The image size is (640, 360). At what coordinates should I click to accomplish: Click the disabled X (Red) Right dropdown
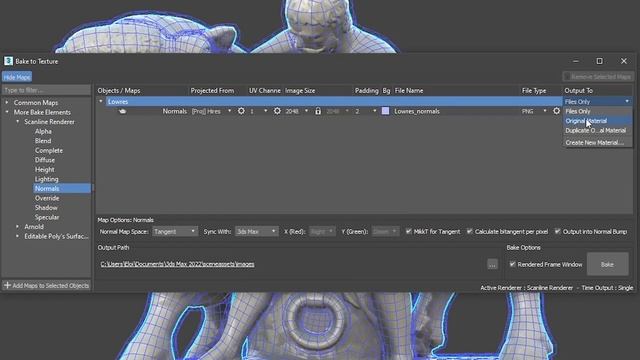[322, 231]
